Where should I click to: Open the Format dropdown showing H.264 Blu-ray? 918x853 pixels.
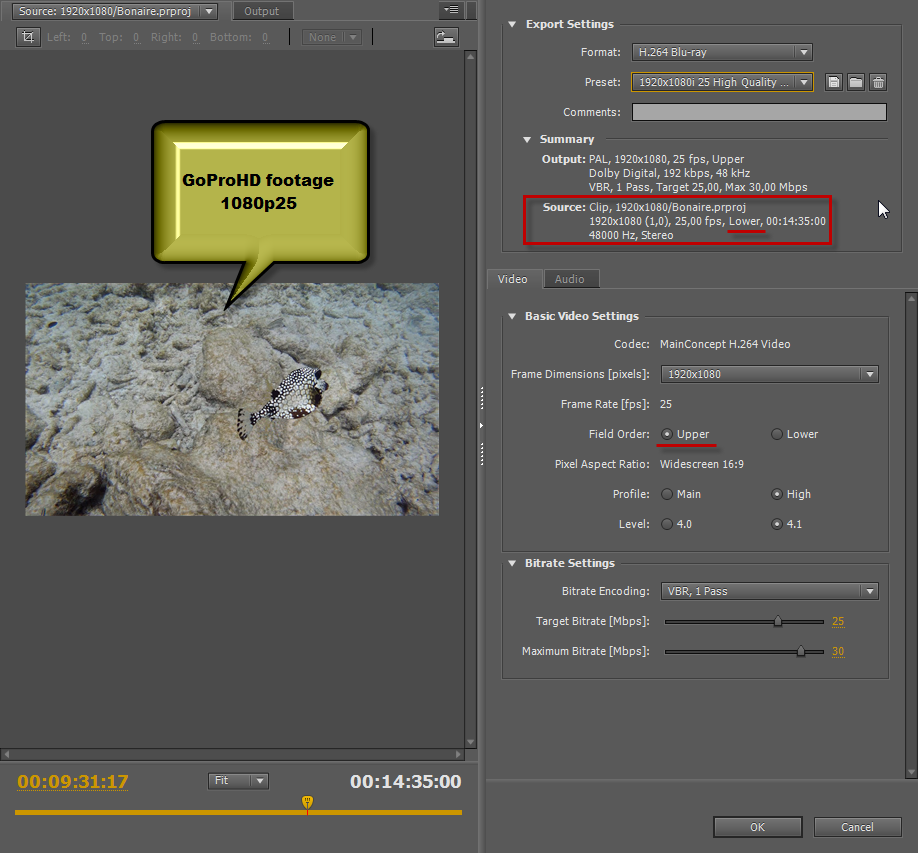720,52
